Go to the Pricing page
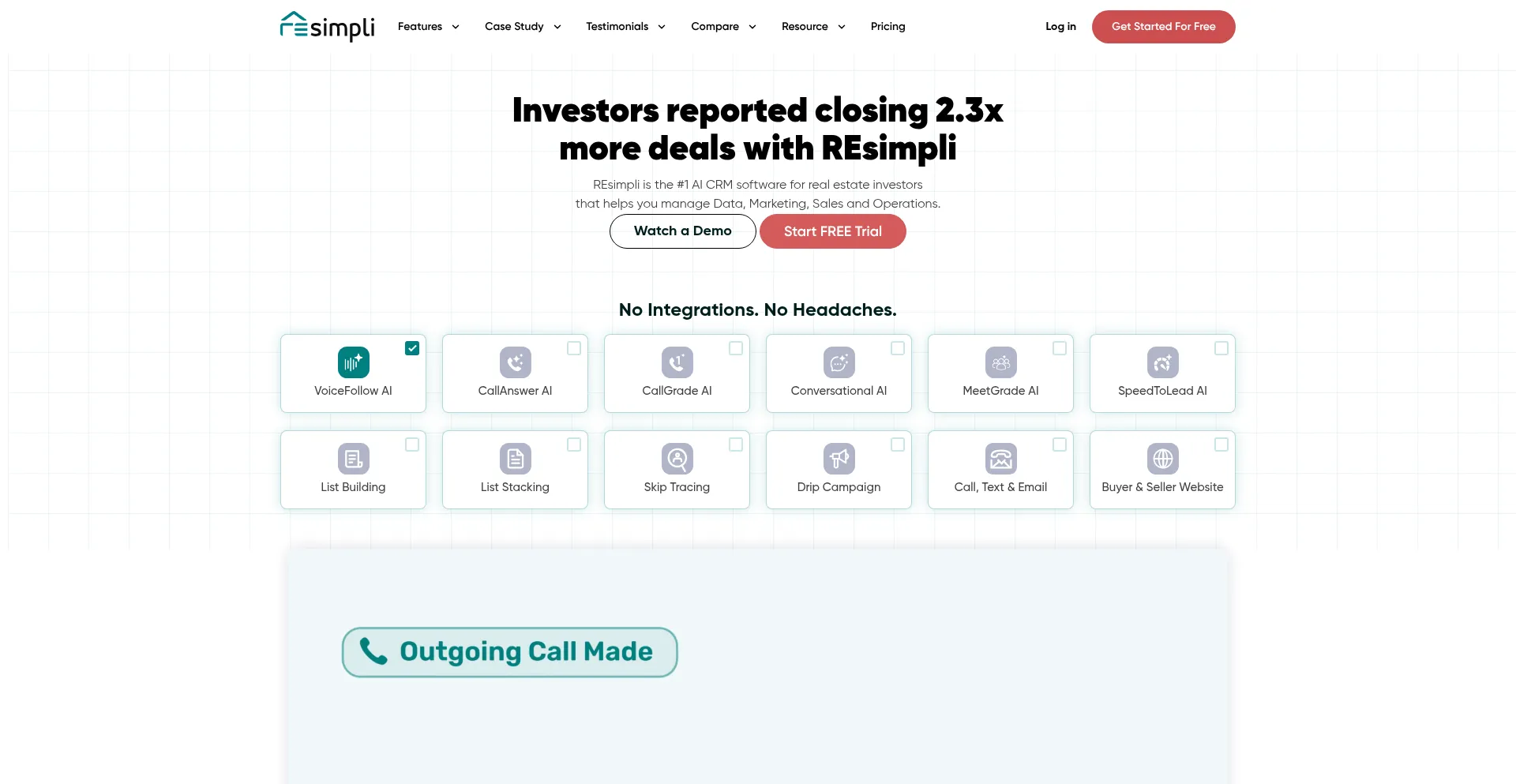Screen dimensions: 1516x784 coord(888,26)
